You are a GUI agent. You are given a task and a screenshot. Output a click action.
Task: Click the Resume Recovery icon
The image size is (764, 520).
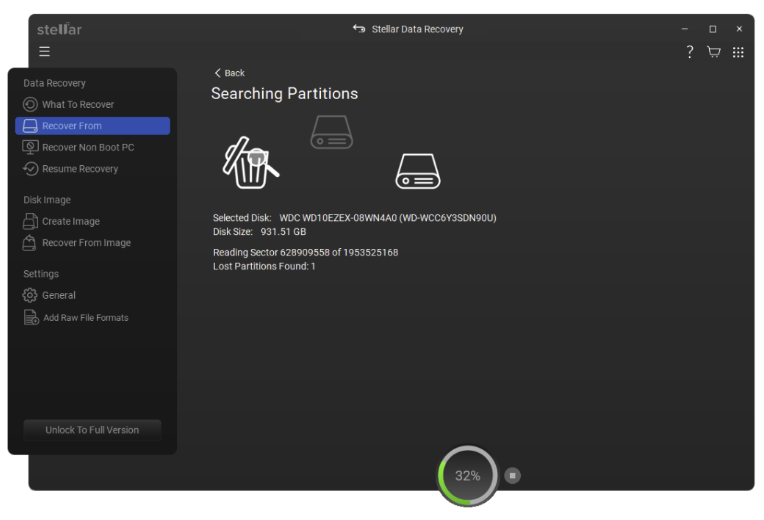click(x=30, y=169)
